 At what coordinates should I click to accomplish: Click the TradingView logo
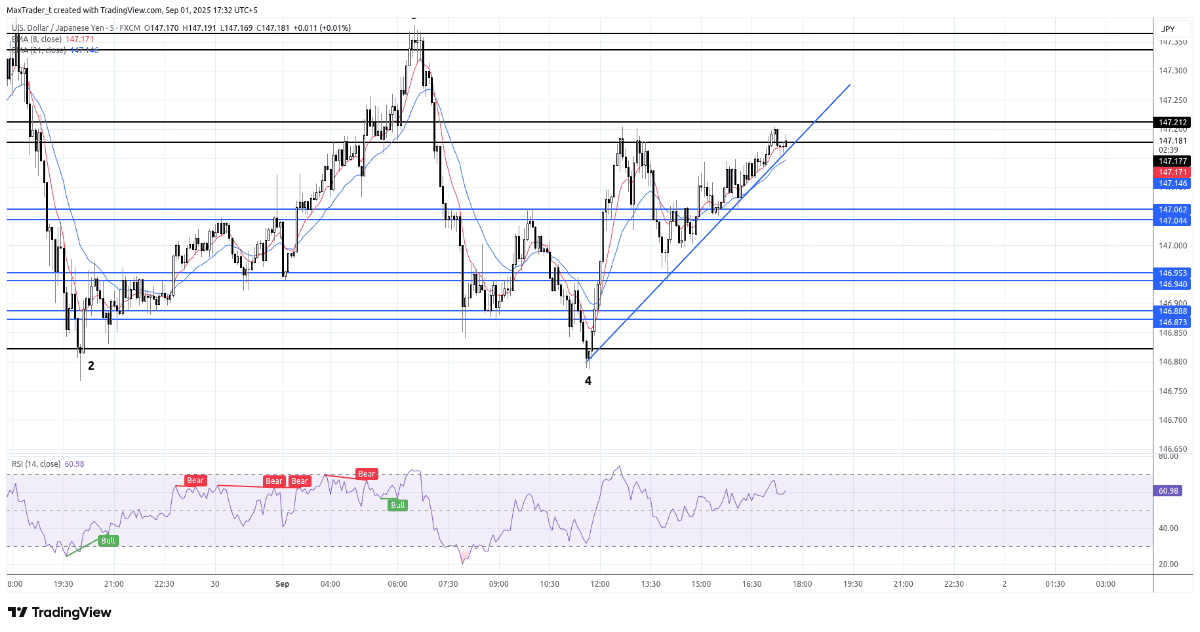(x=60, y=612)
